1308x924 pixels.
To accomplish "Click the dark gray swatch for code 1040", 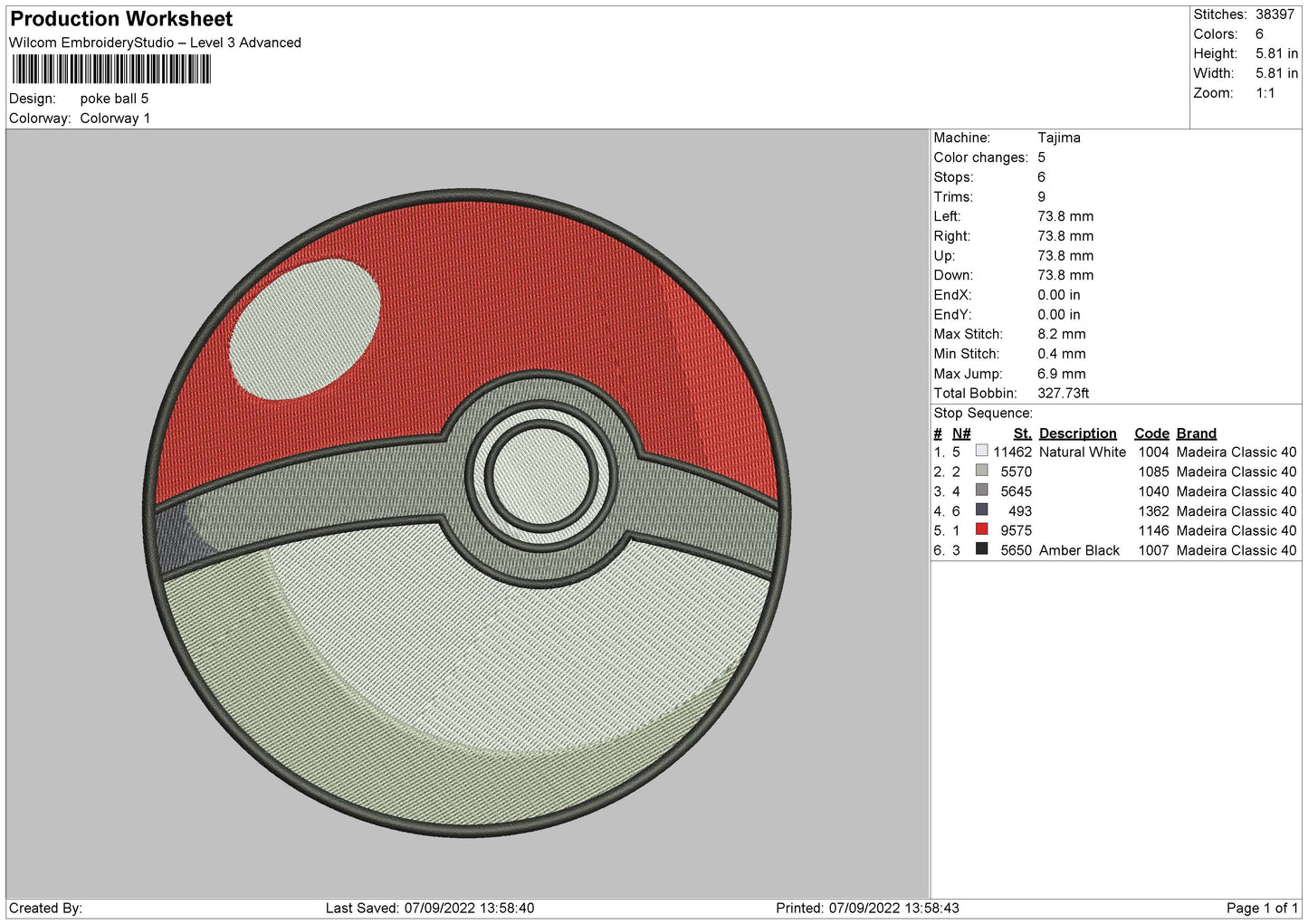I will click(981, 491).
